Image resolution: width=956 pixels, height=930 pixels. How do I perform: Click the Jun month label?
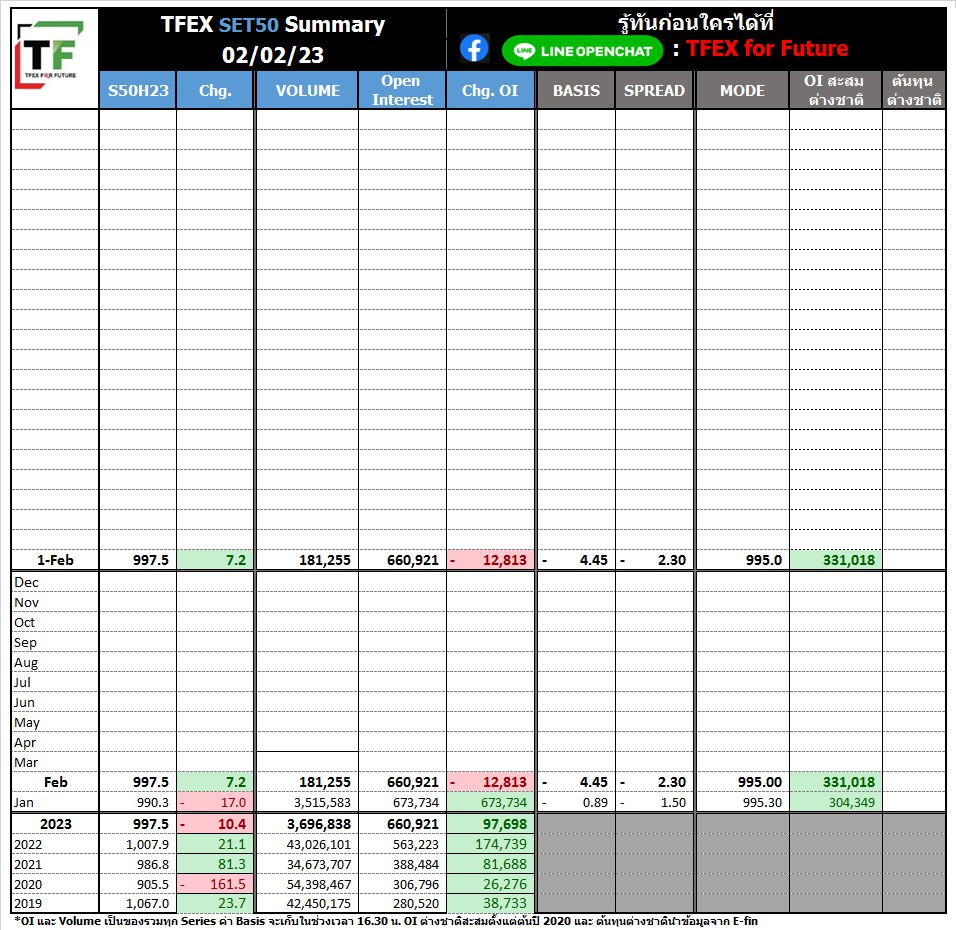[x=24, y=703]
